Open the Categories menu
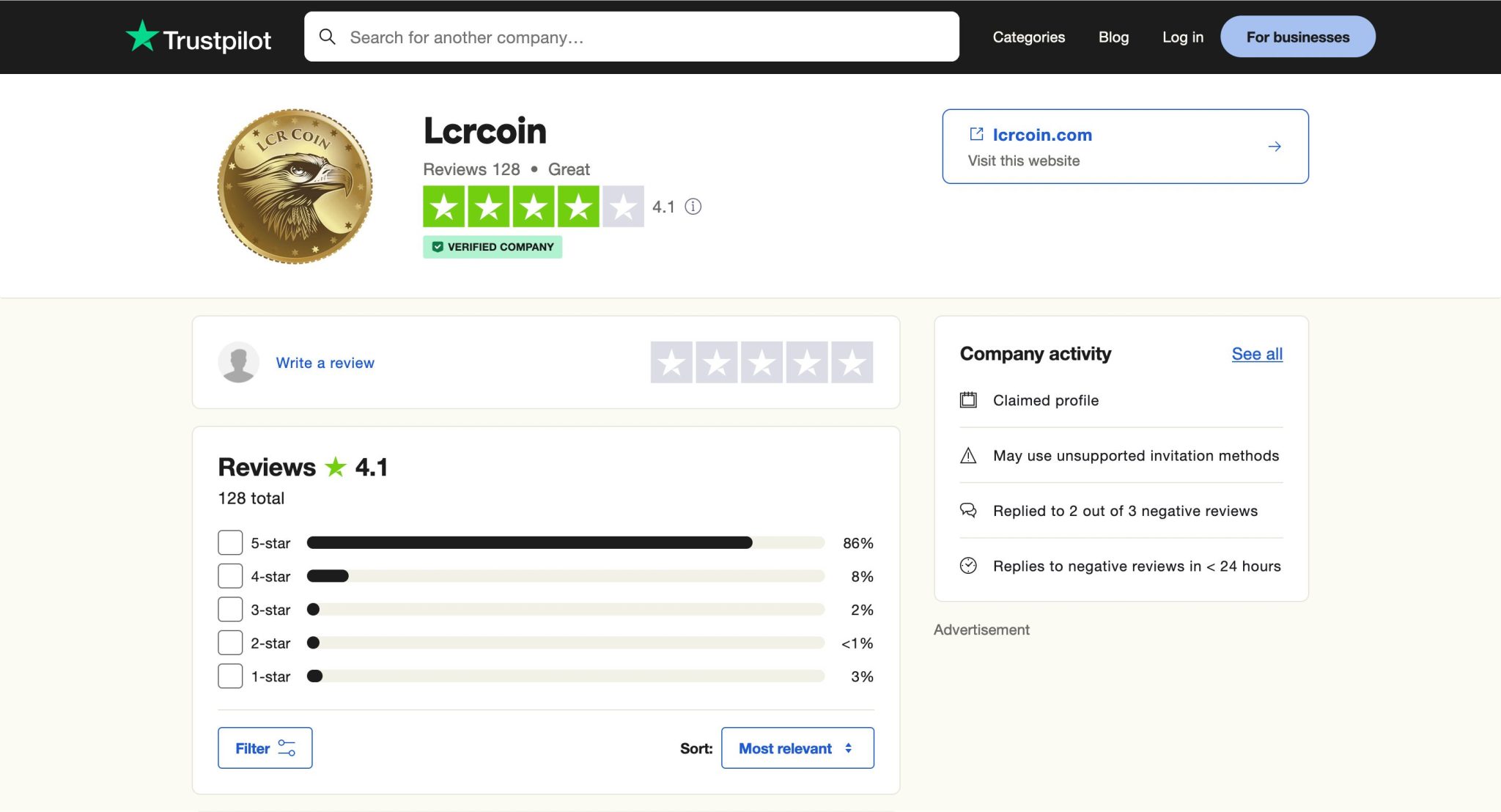Screen dimensions: 1501x812 click(x=1029, y=37)
